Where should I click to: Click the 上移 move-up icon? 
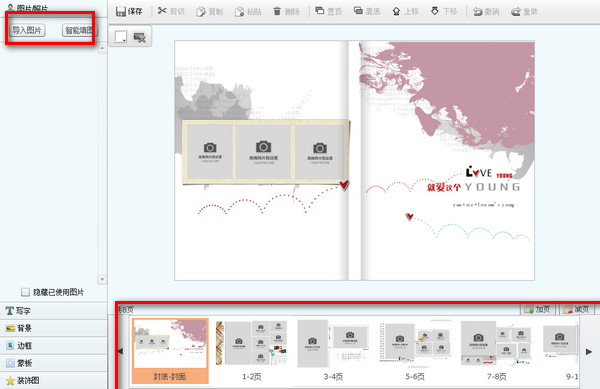coord(396,11)
